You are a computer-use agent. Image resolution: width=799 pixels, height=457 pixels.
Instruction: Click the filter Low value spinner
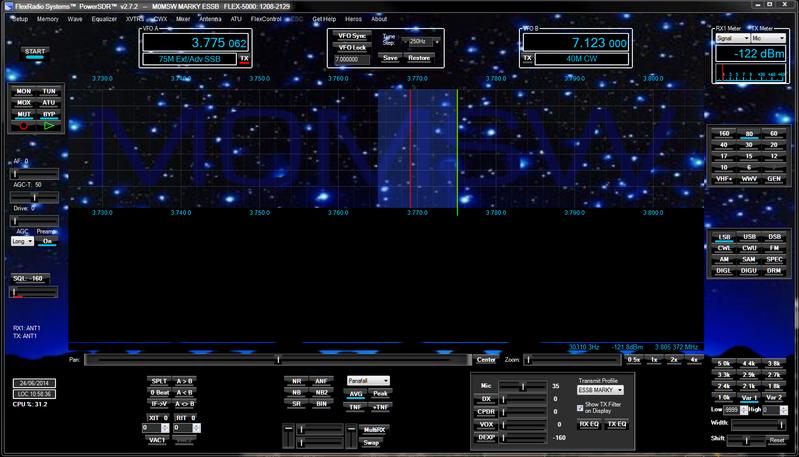pos(743,410)
